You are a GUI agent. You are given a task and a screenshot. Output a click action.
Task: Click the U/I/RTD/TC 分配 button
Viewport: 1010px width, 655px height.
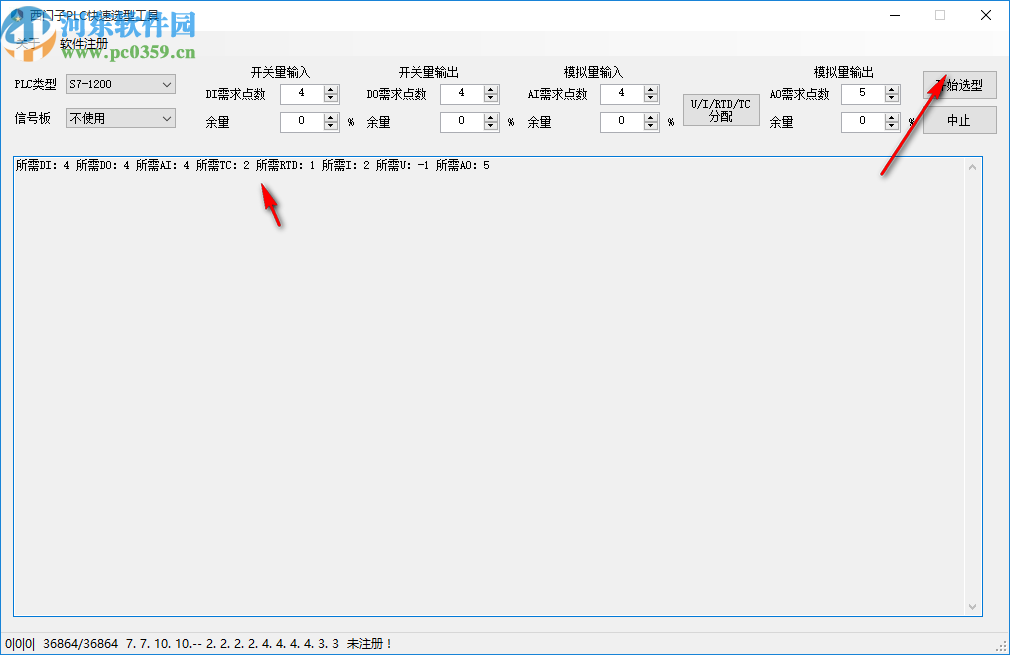pos(720,108)
